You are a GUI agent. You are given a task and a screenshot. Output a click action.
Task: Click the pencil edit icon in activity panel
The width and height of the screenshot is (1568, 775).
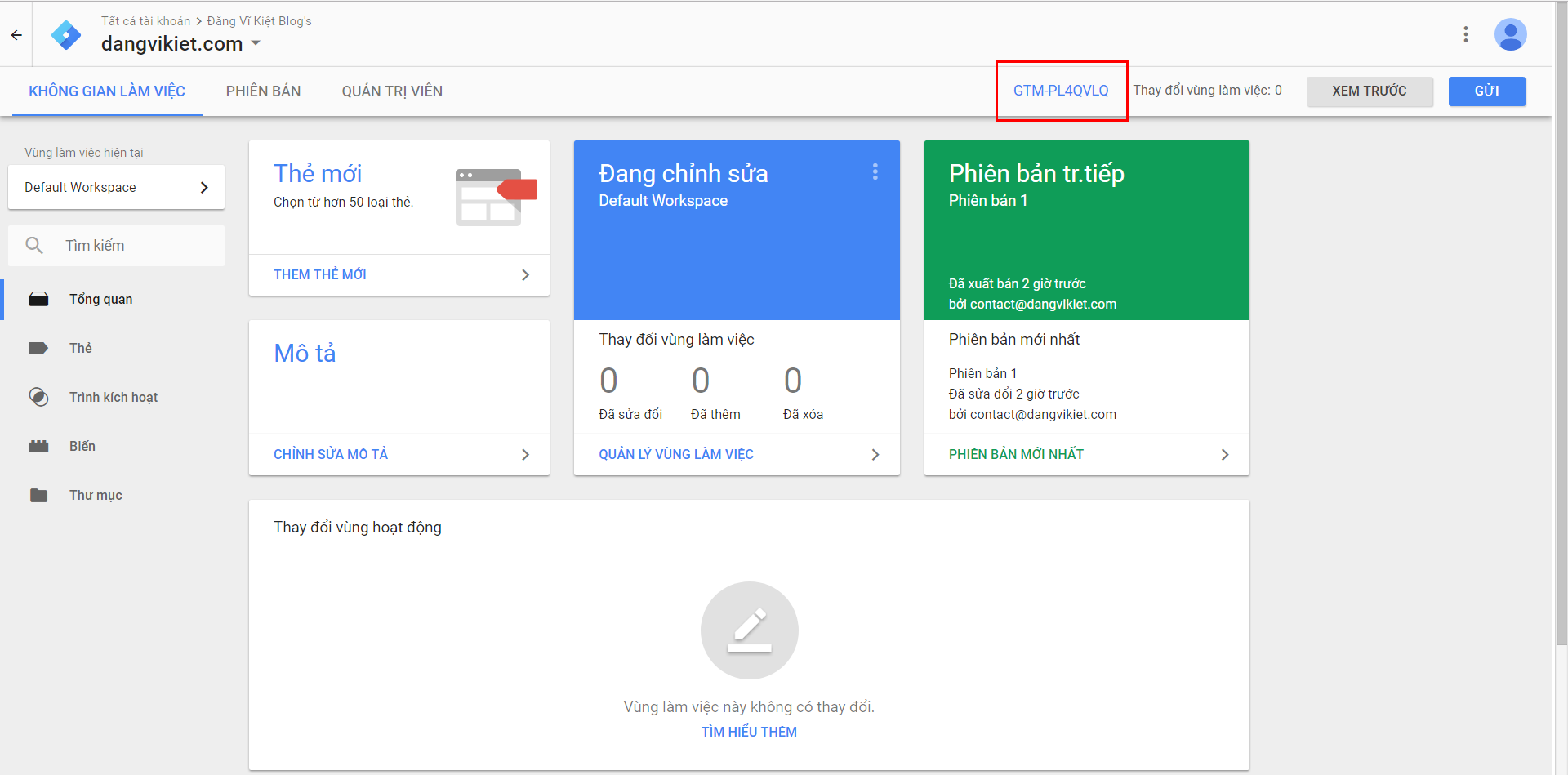click(x=749, y=630)
